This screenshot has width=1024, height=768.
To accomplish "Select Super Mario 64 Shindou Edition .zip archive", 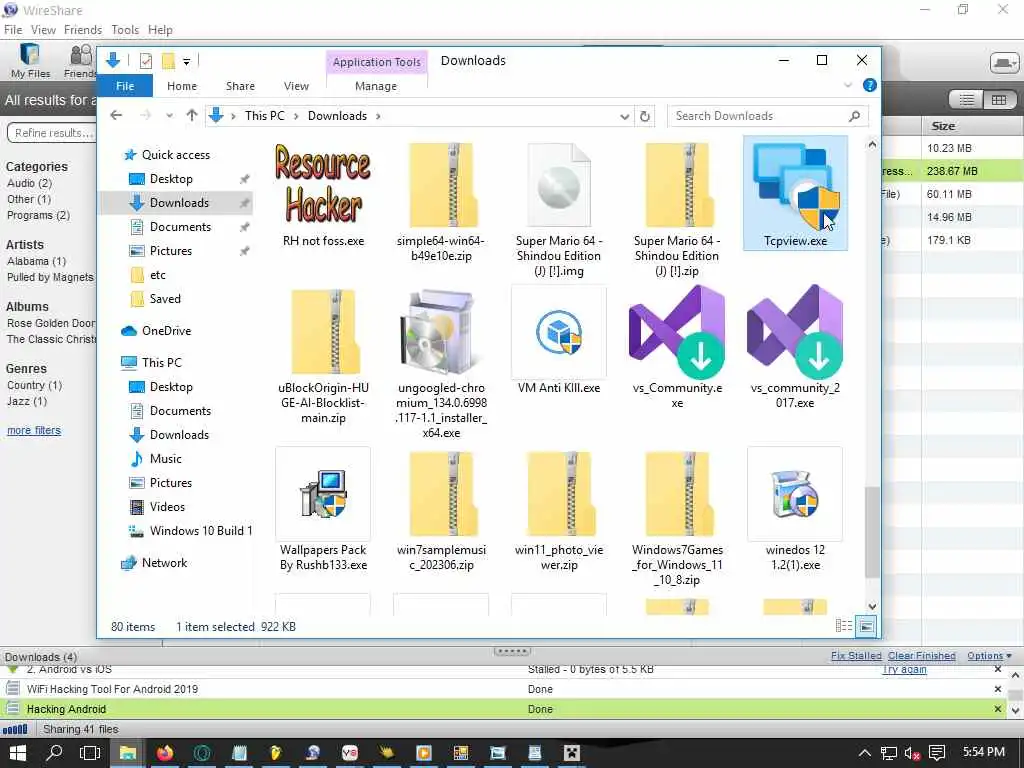I will coord(677,209).
